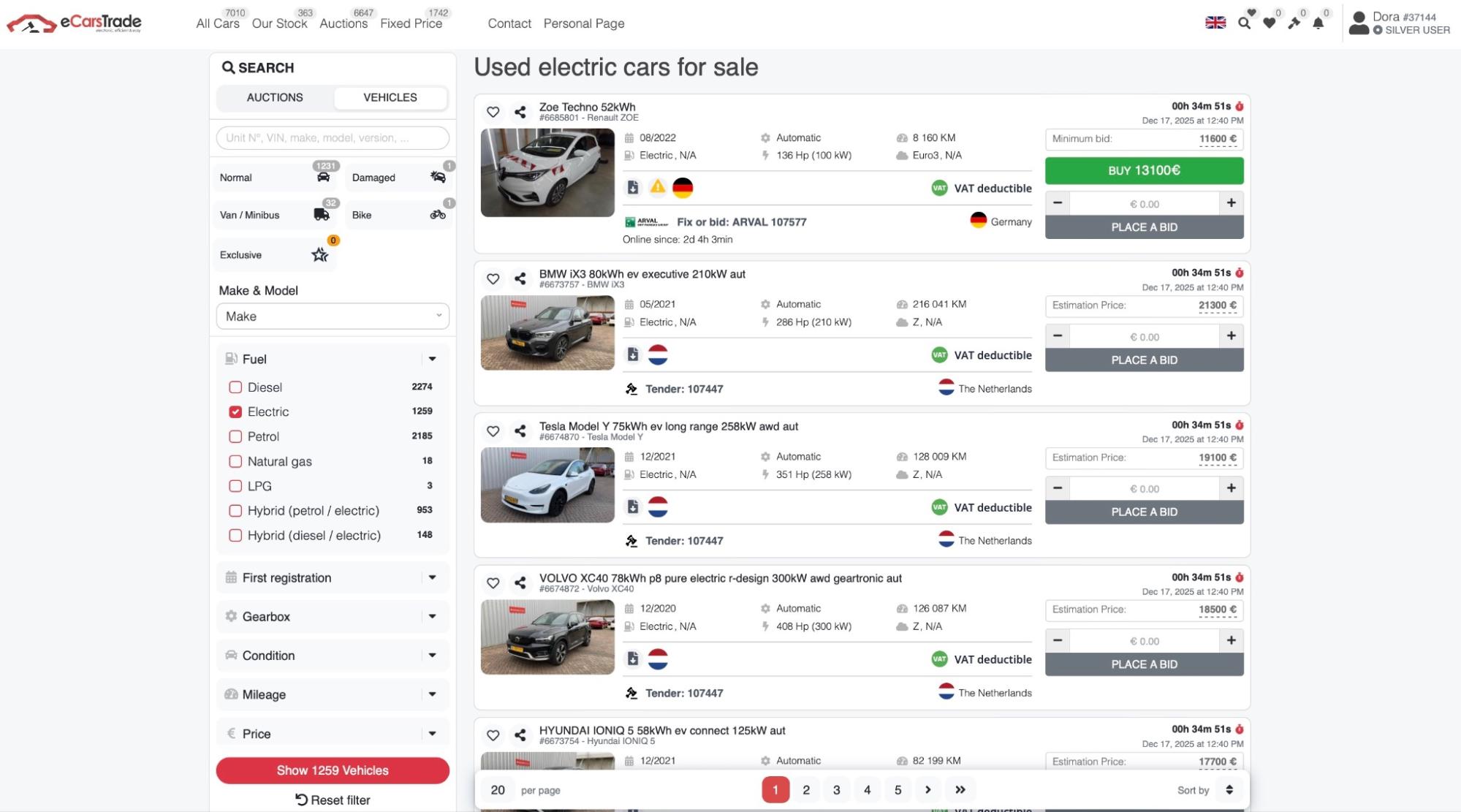Favorite the Zoe Techno listing with the heart icon
Screen dimensions: 1461x812
[493, 112]
